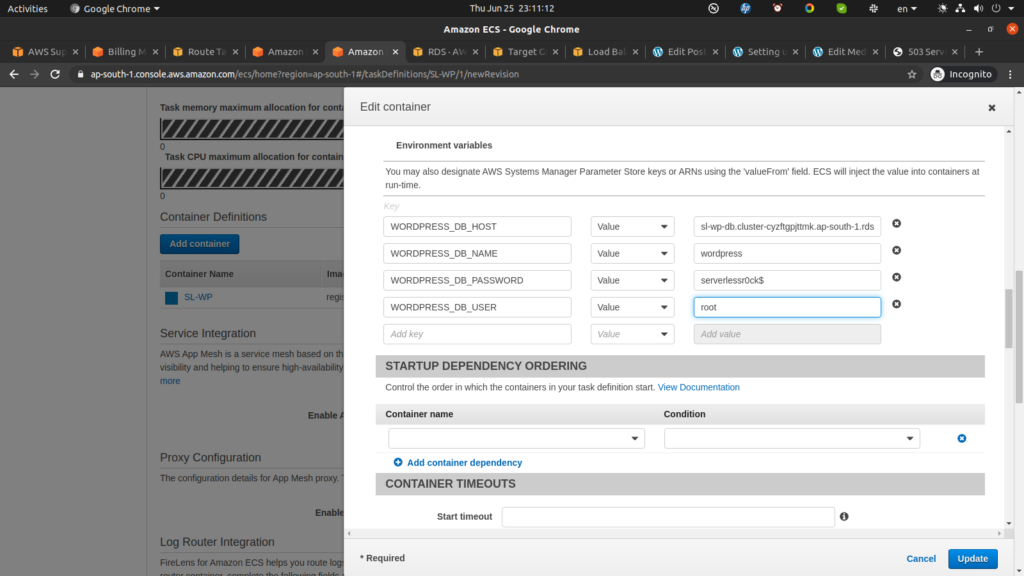Image resolution: width=1024 pixels, height=576 pixels.
Task: Open the en language selector
Action: coord(906,8)
